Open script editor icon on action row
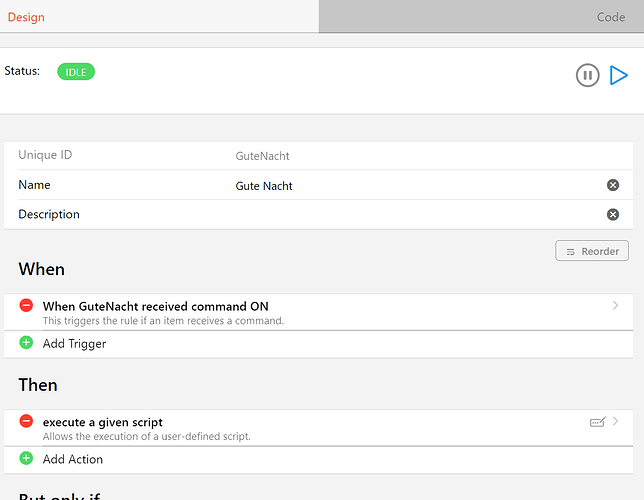Image resolution: width=644 pixels, height=500 pixels. (x=598, y=422)
